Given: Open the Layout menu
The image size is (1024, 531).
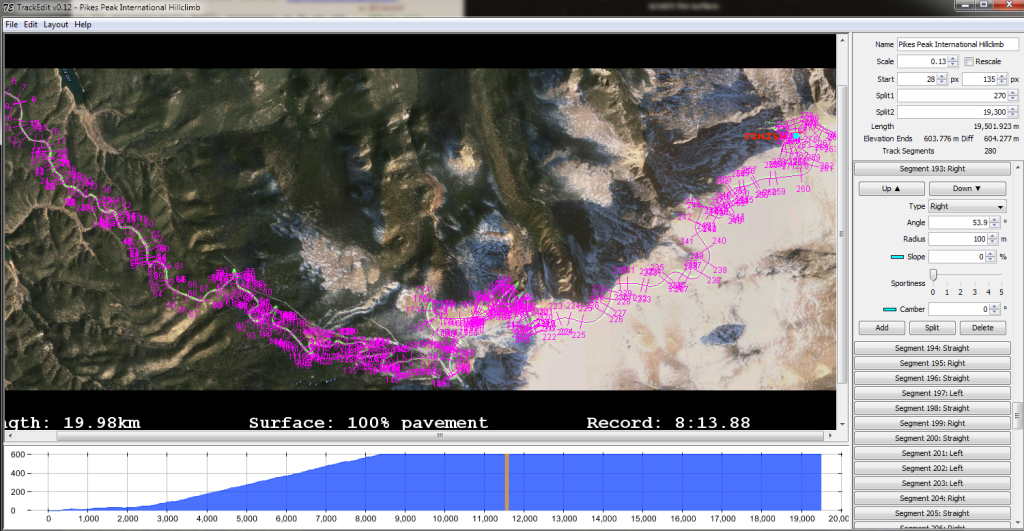Looking at the screenshot, I should pyautogui.click(x=56, y=24).
